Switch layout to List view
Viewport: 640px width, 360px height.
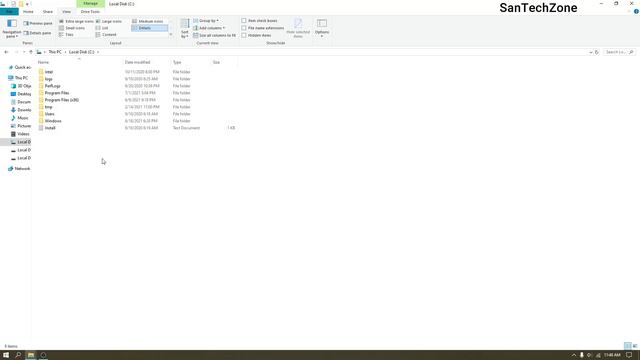click(x=102, y=28)
